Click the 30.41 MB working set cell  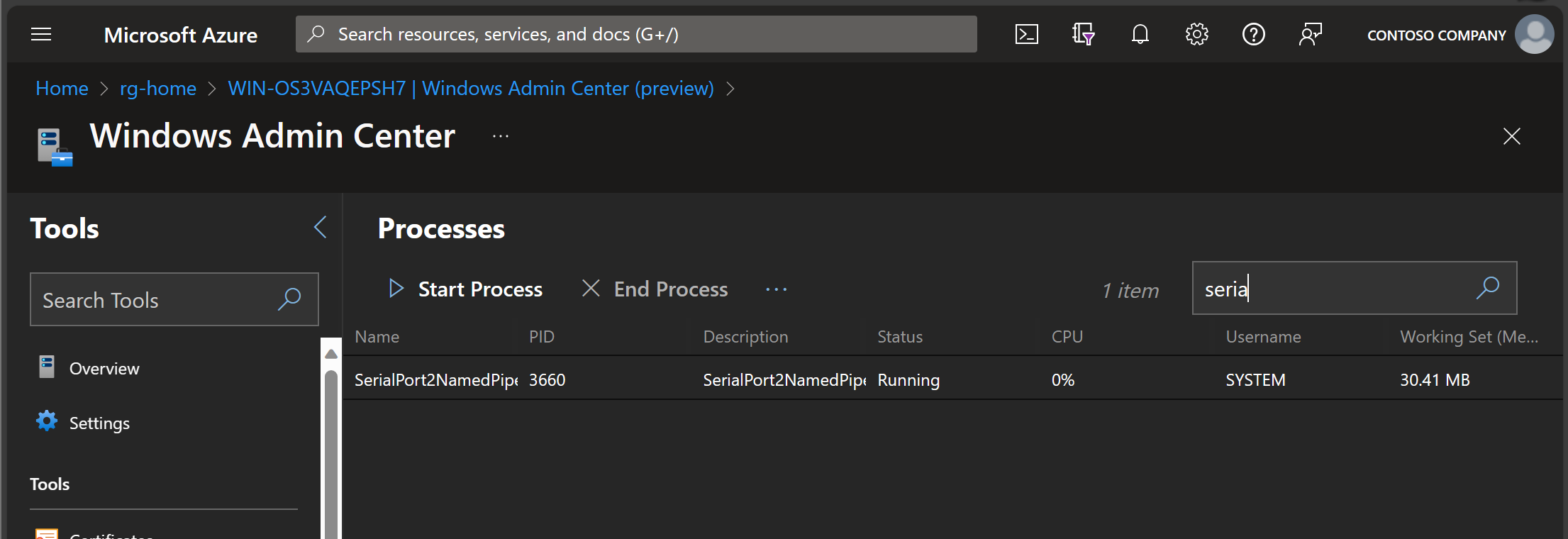point(1435,380)
